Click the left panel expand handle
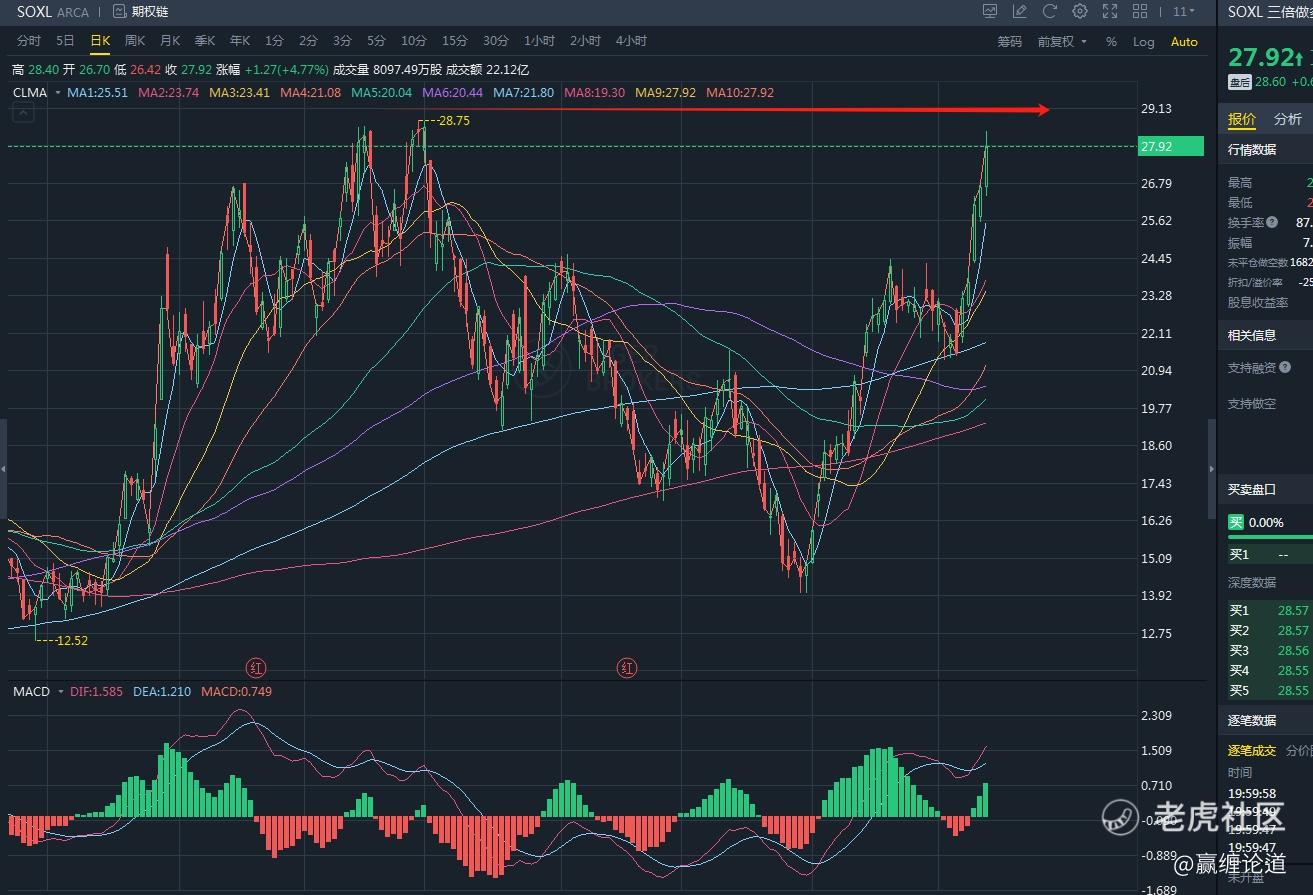The image size is (1313, 895). click(x=4, y=469)
